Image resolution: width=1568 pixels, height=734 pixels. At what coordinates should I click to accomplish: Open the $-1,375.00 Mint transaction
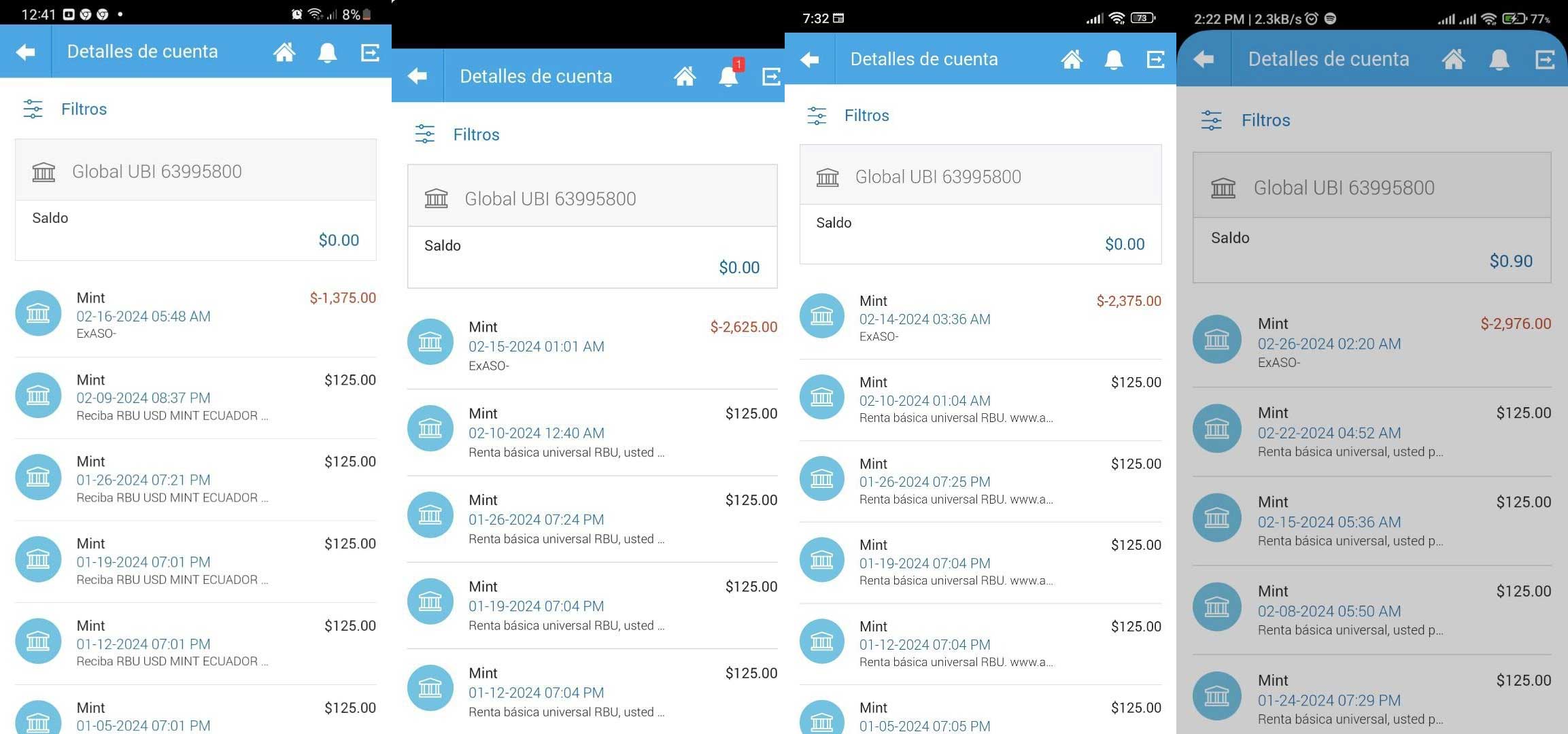195,315
